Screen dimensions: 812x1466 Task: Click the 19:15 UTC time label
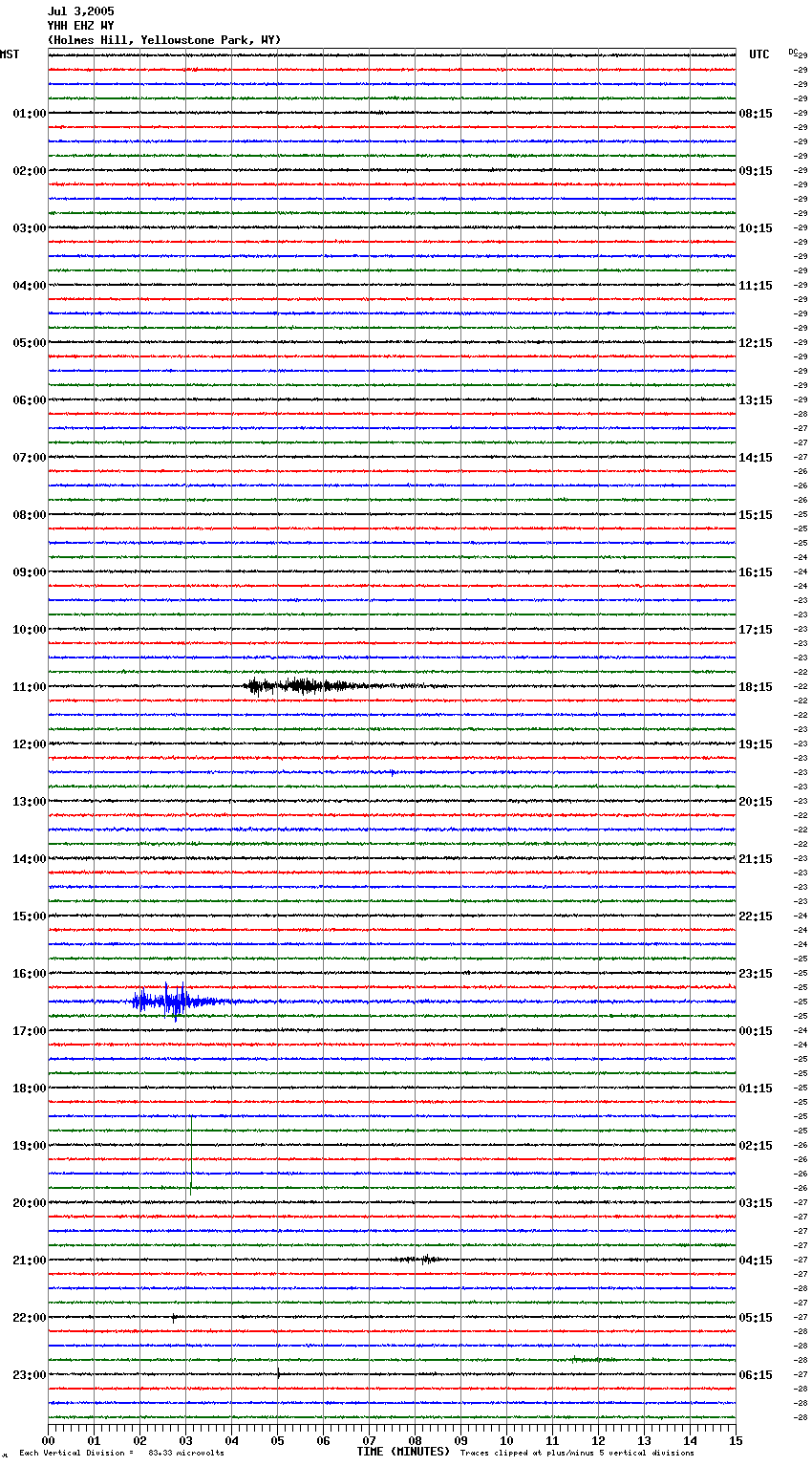click(x=756, y=744)
